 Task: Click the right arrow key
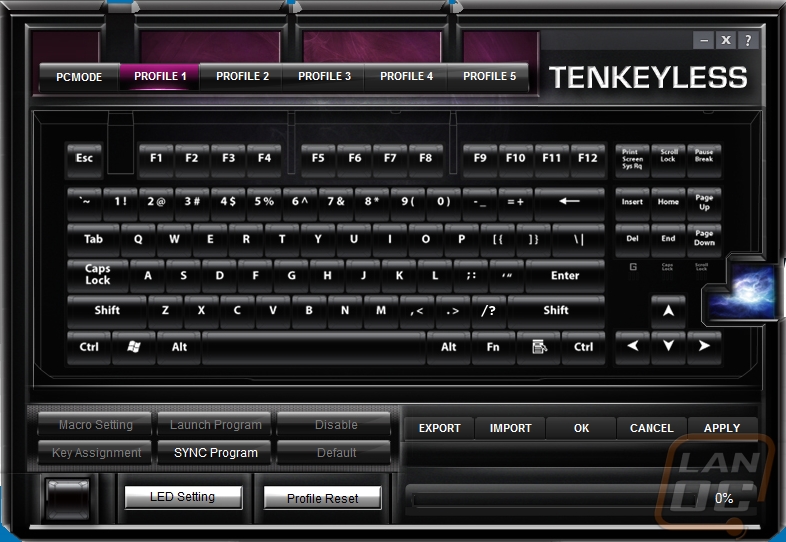click(x=704, y=347)
